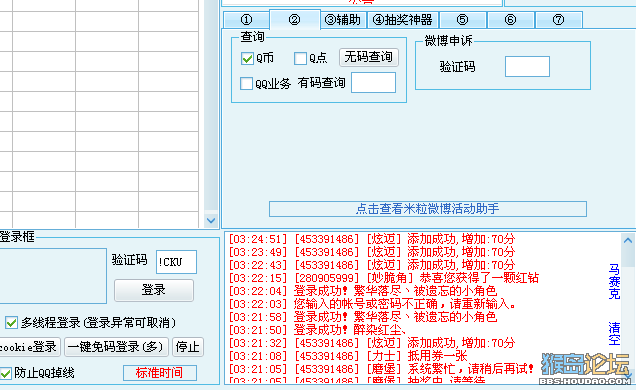Enable the Q点 checkbox
This screenshot has width=636, height=390.
point(300,58)
